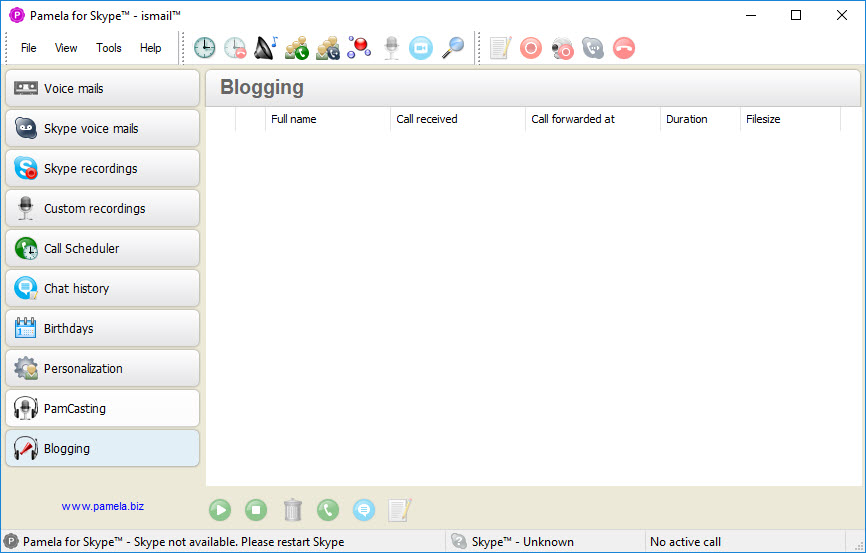866x553 pixels.
Task: Sort by Duration column header
Action: [700, 119]
